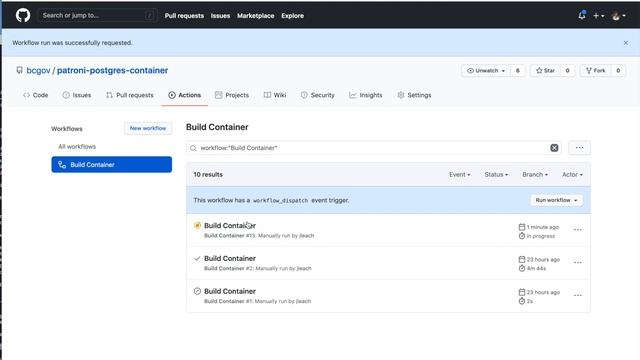The width and height of the screenshot is (640, 360).
Task: Switch to the repository Issues tab
Action: click(77, 95)
